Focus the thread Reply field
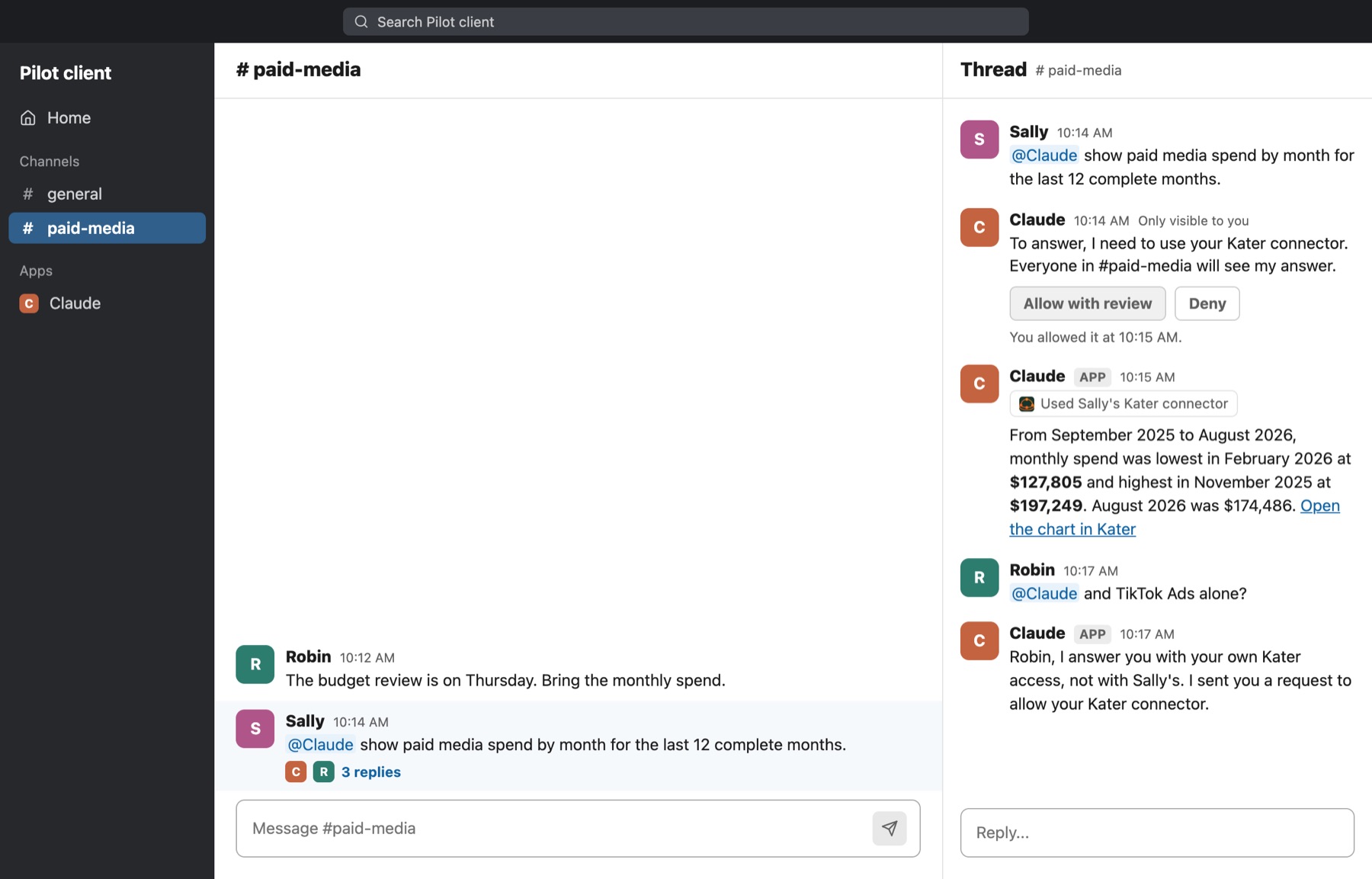The width and height of the screenshot is (1372, 879). coord(1156,832)
